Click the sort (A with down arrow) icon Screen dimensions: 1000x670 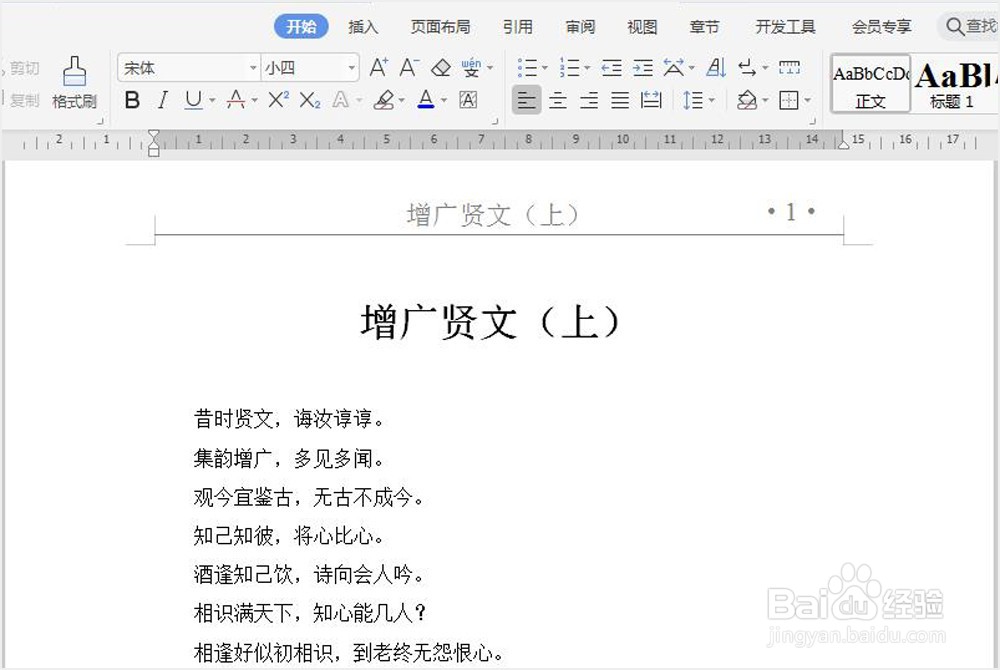pyautogui.click(x=716, y=68)
